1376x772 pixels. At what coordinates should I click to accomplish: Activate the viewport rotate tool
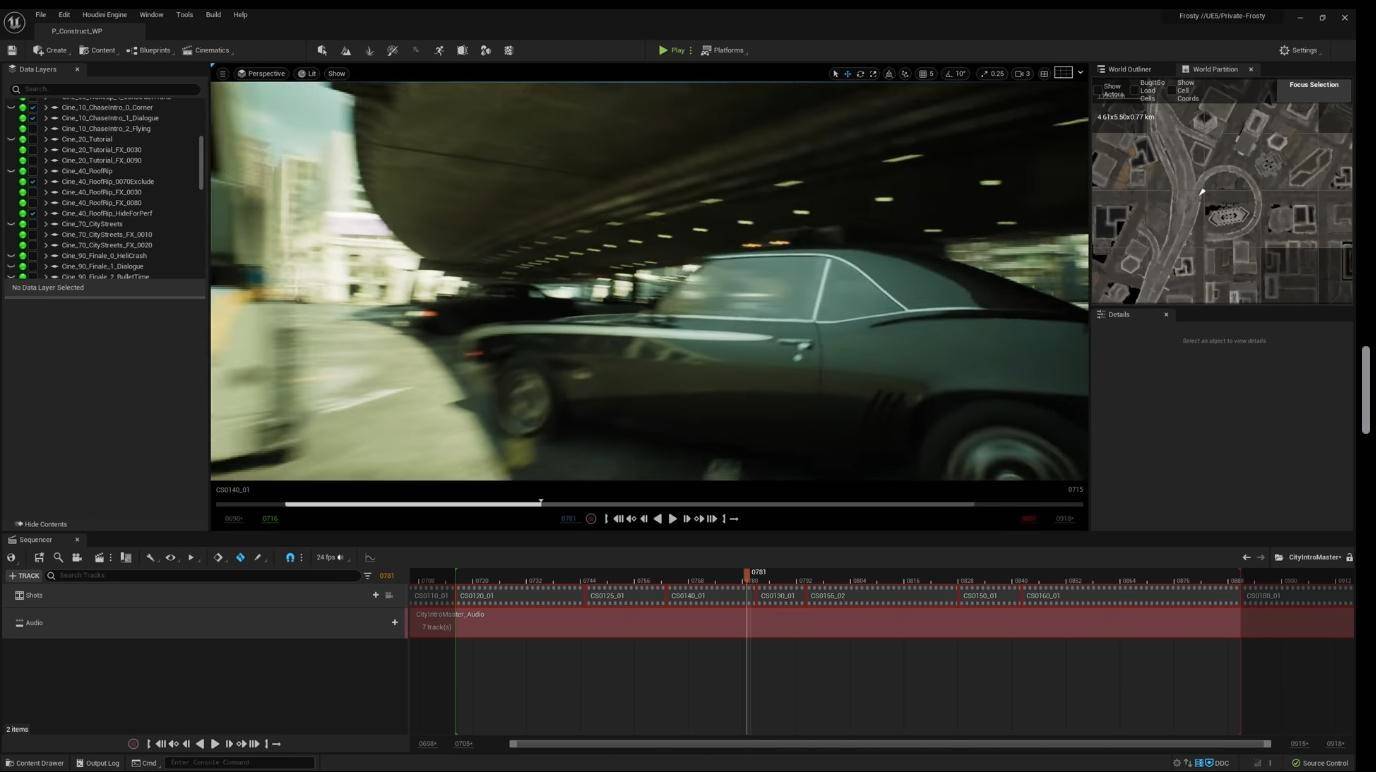[x=860, y=73]
